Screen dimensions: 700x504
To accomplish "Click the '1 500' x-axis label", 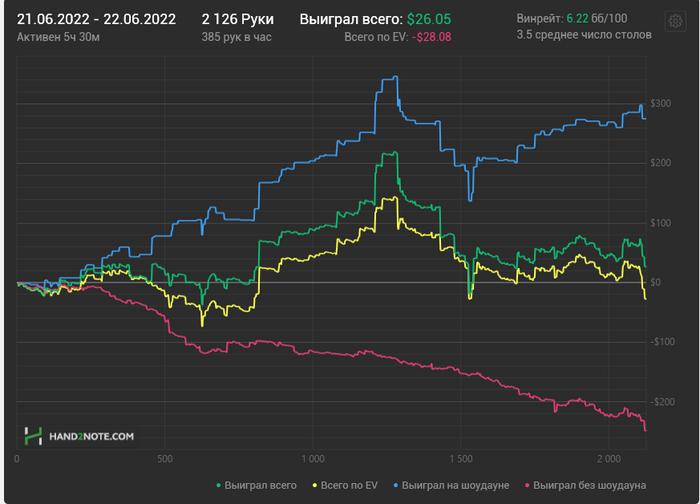I will coord(461,459).
